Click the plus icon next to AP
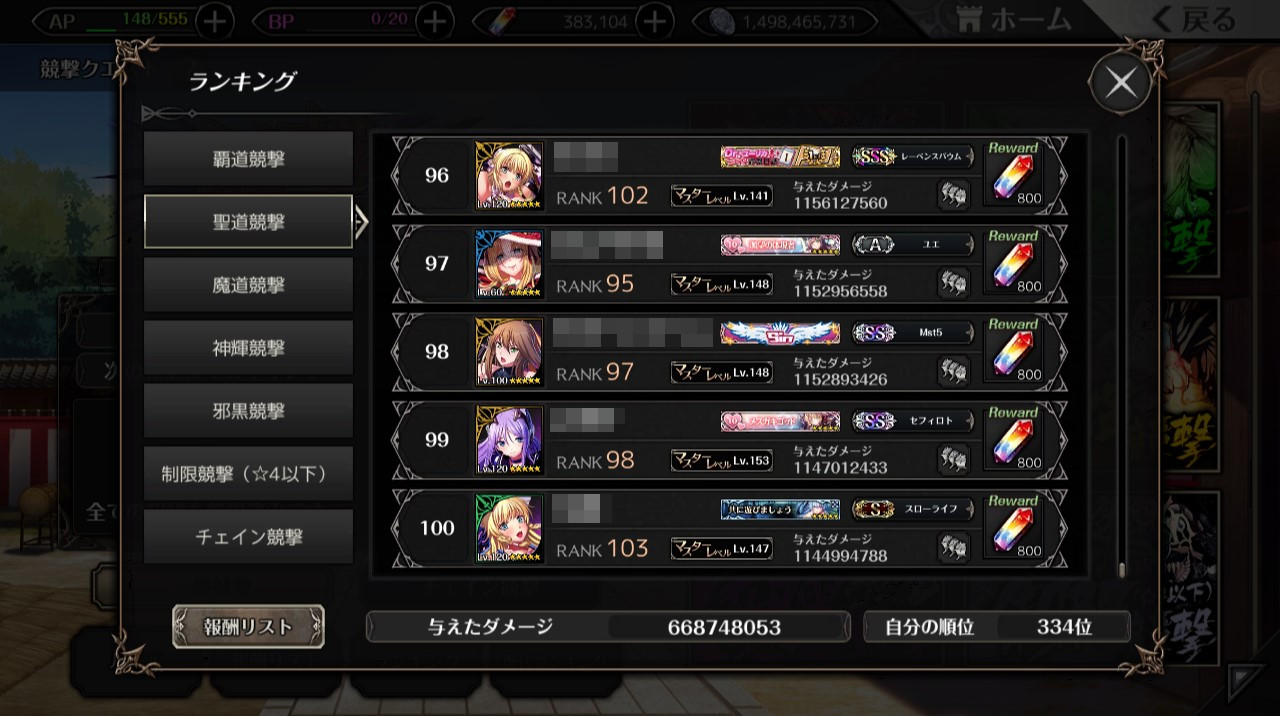1280x716 pixels. click(216, 20)
